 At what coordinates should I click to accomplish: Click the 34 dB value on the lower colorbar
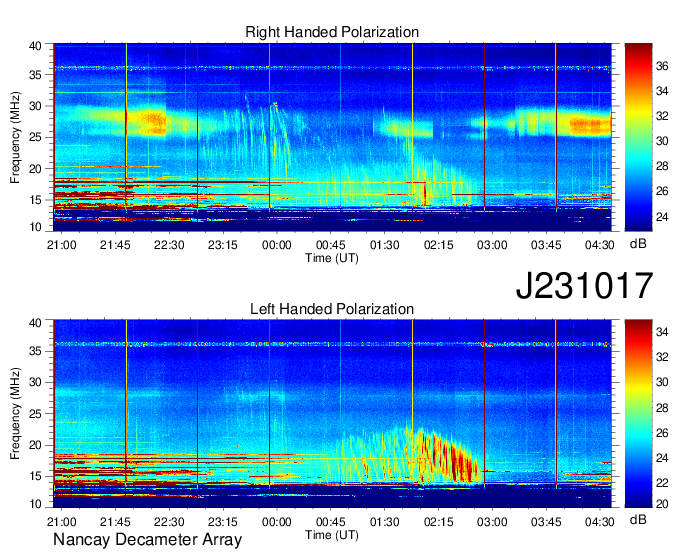click(662, 333)
